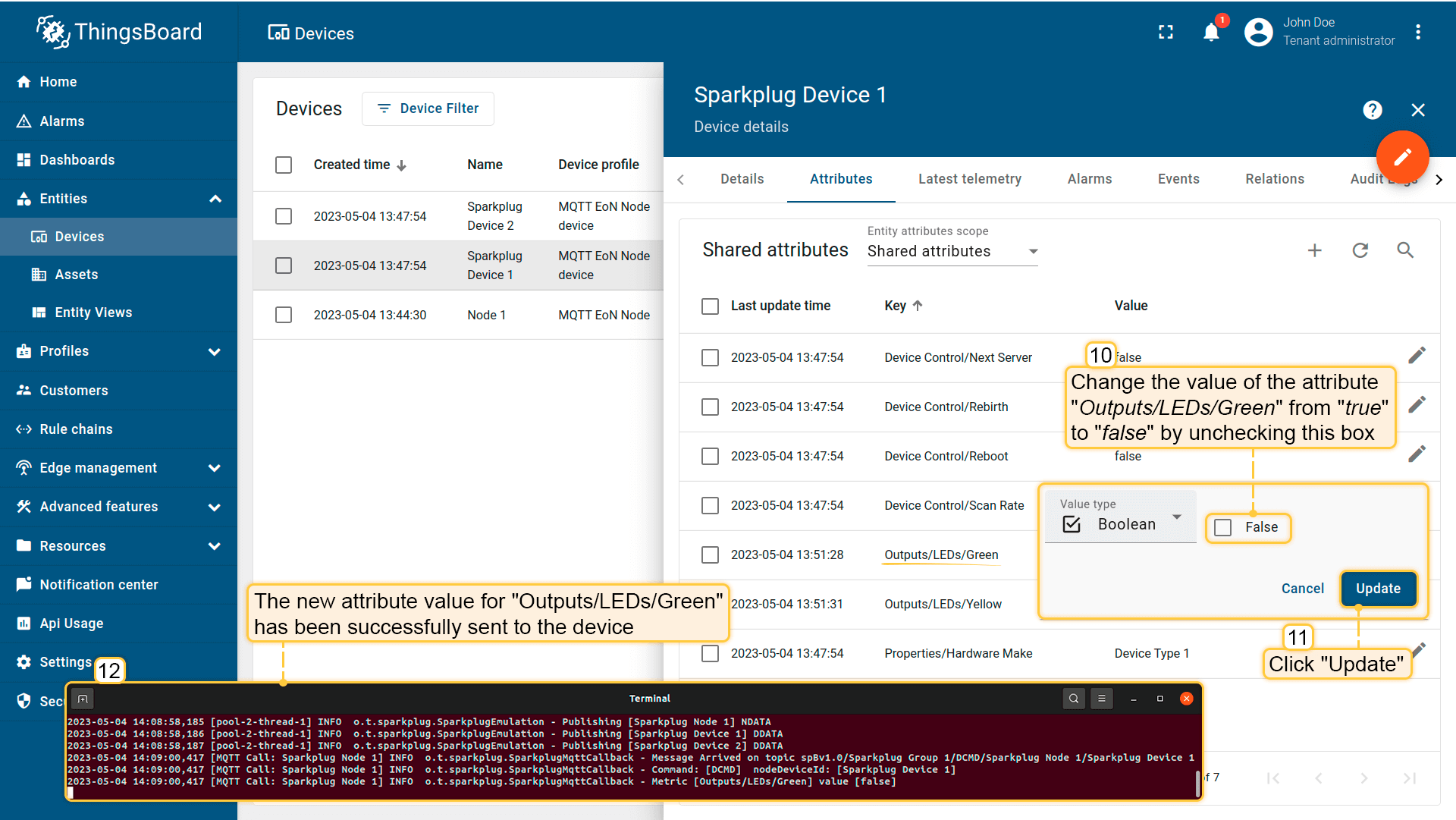Click the terminal window scrollbar
The width and height of the screenshot is (1456, 820).
click(x=1197, y=784)
